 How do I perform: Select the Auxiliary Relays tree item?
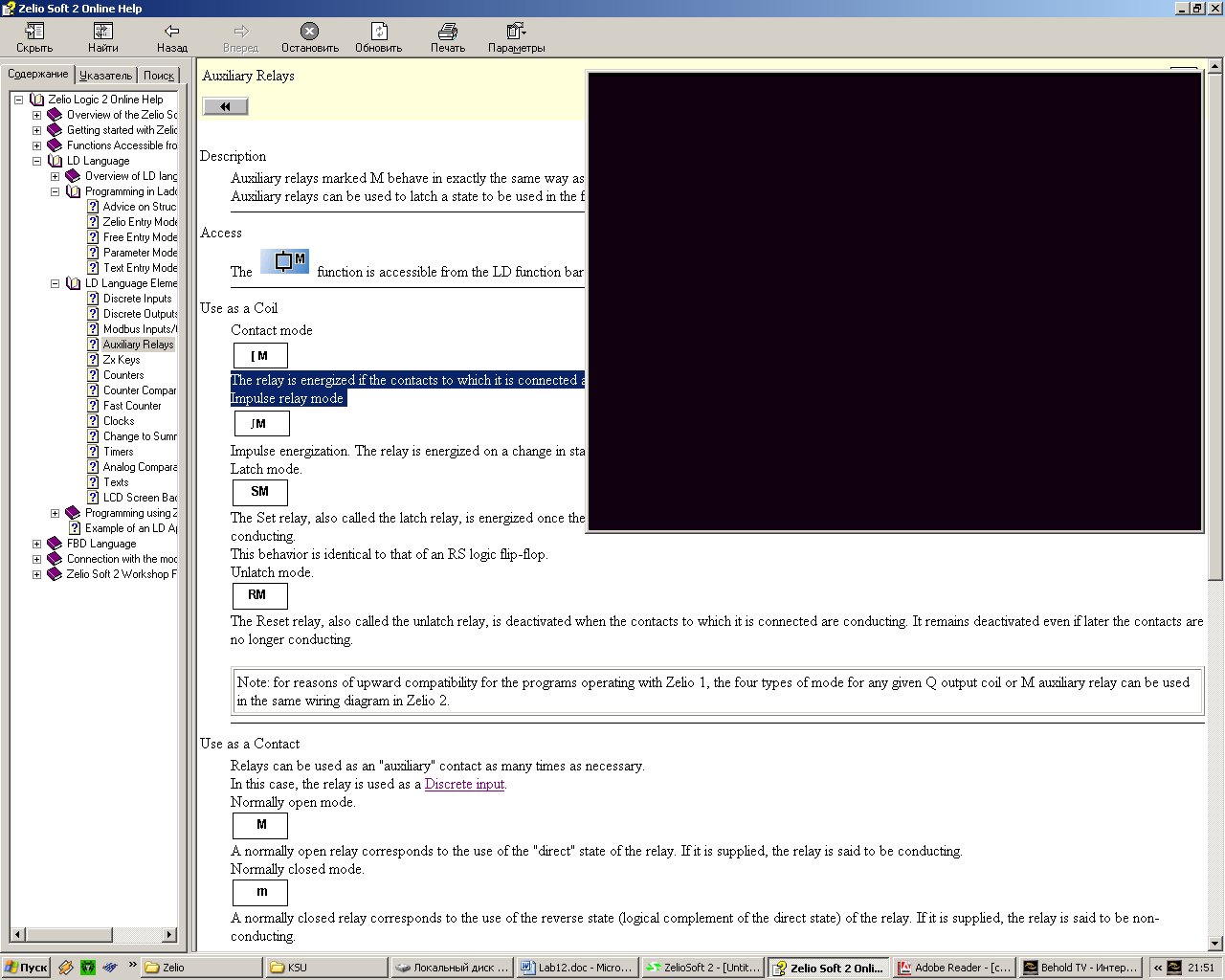click(x=139, y=345)
